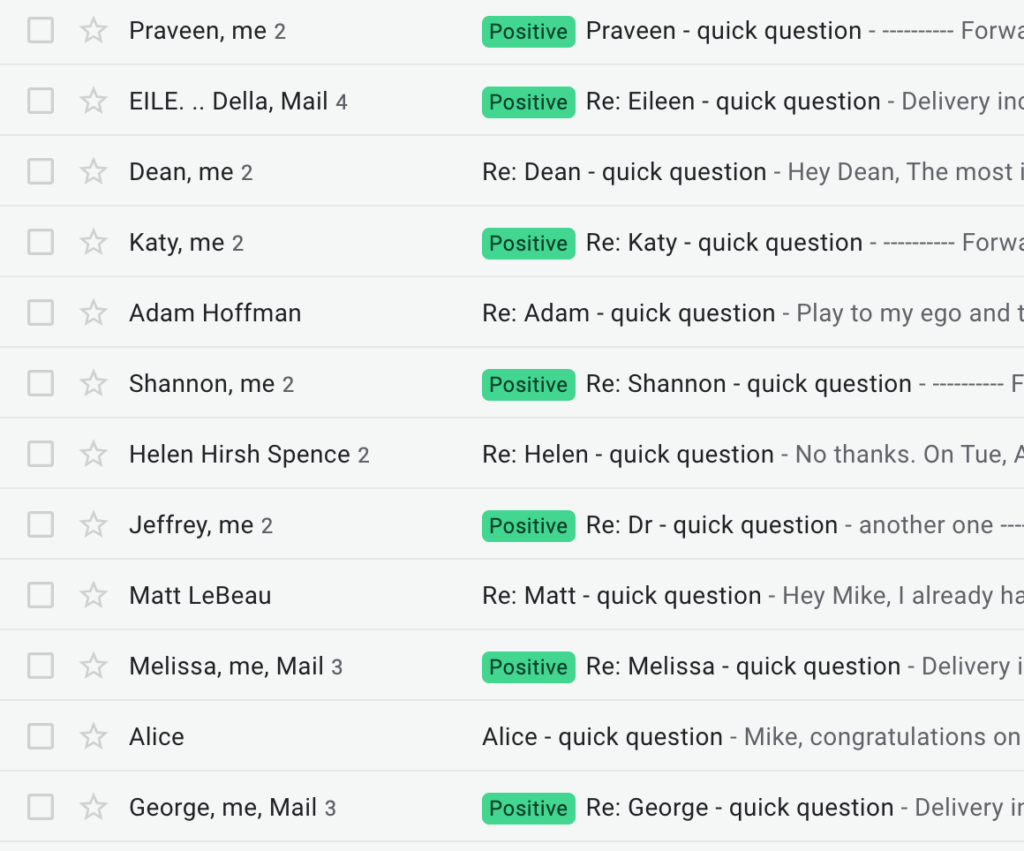
Task: Star Matt LeBeau's email
Action: (x=93, y=595)
